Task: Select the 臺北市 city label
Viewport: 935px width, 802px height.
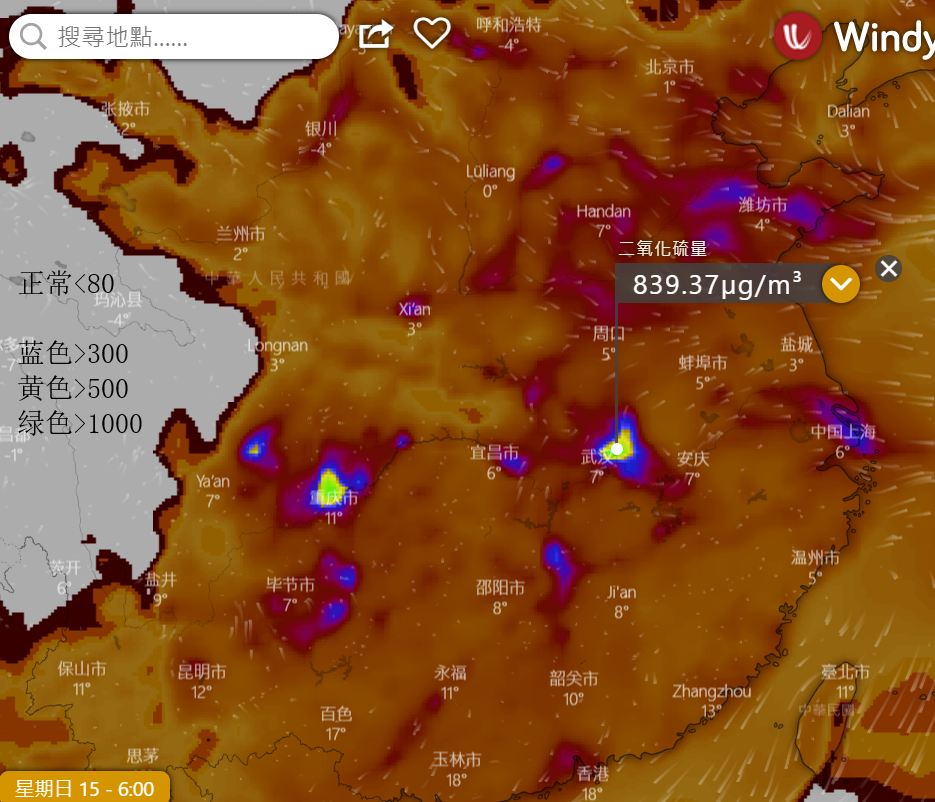Action: 845,672
